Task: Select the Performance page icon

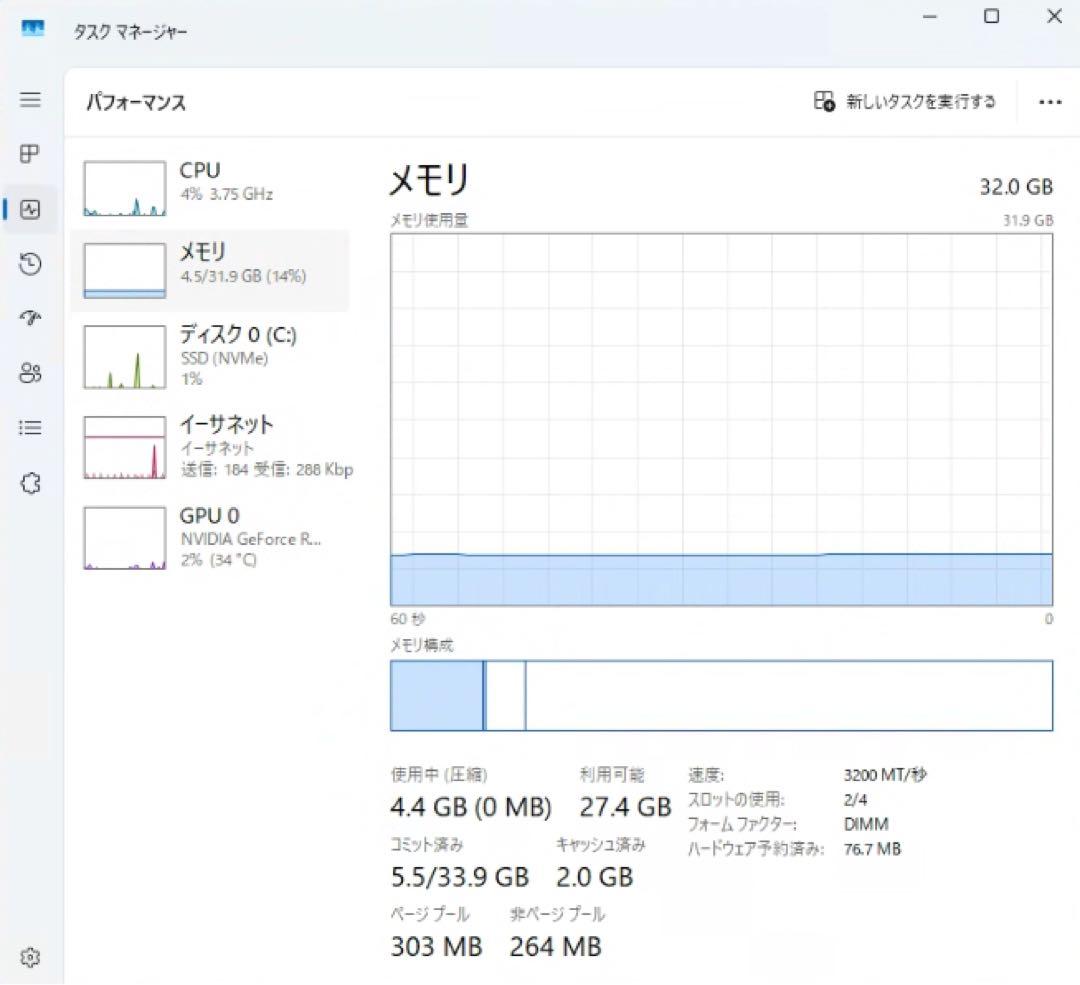Action: (30, 209)
